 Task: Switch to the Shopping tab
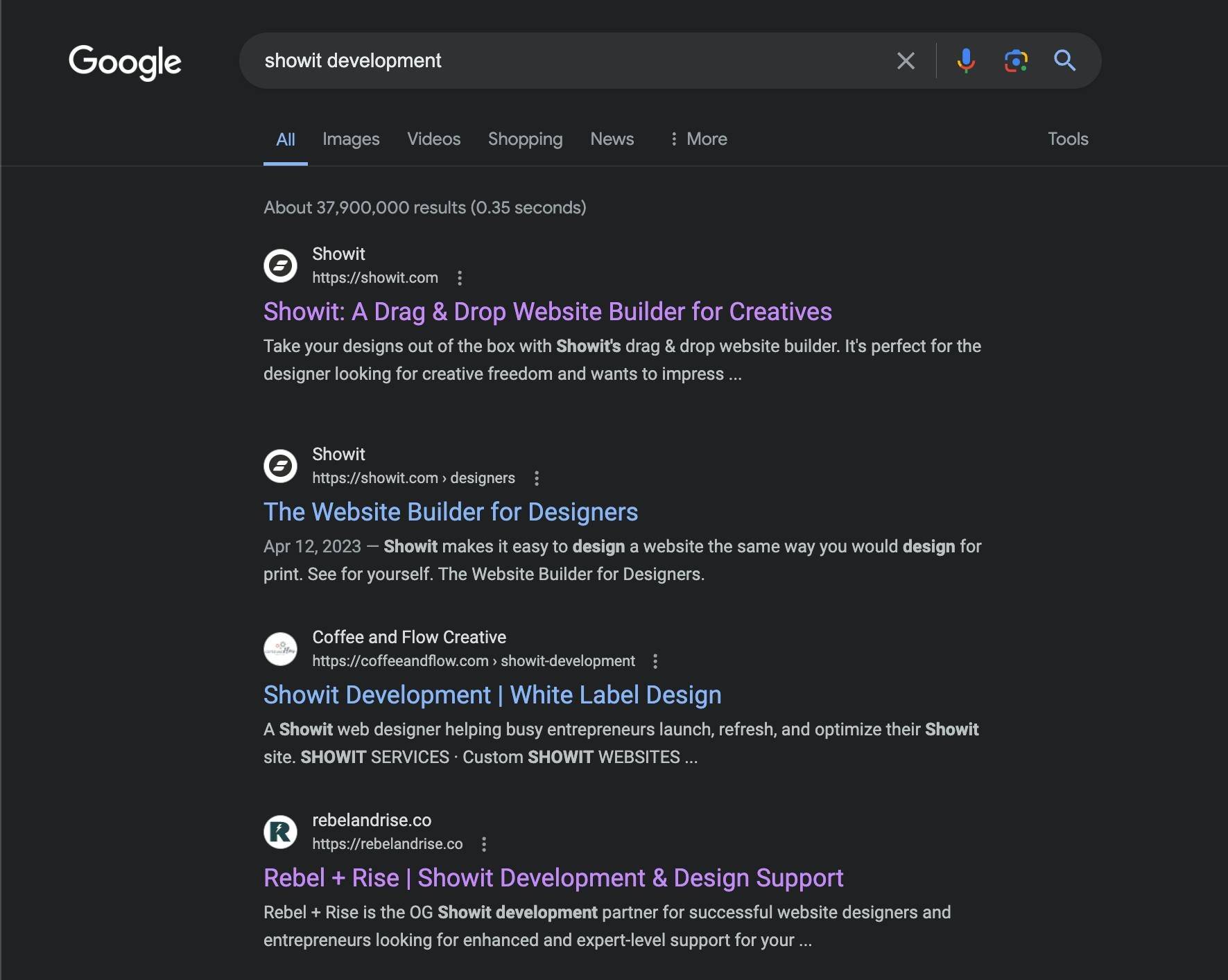coord(526,139)
